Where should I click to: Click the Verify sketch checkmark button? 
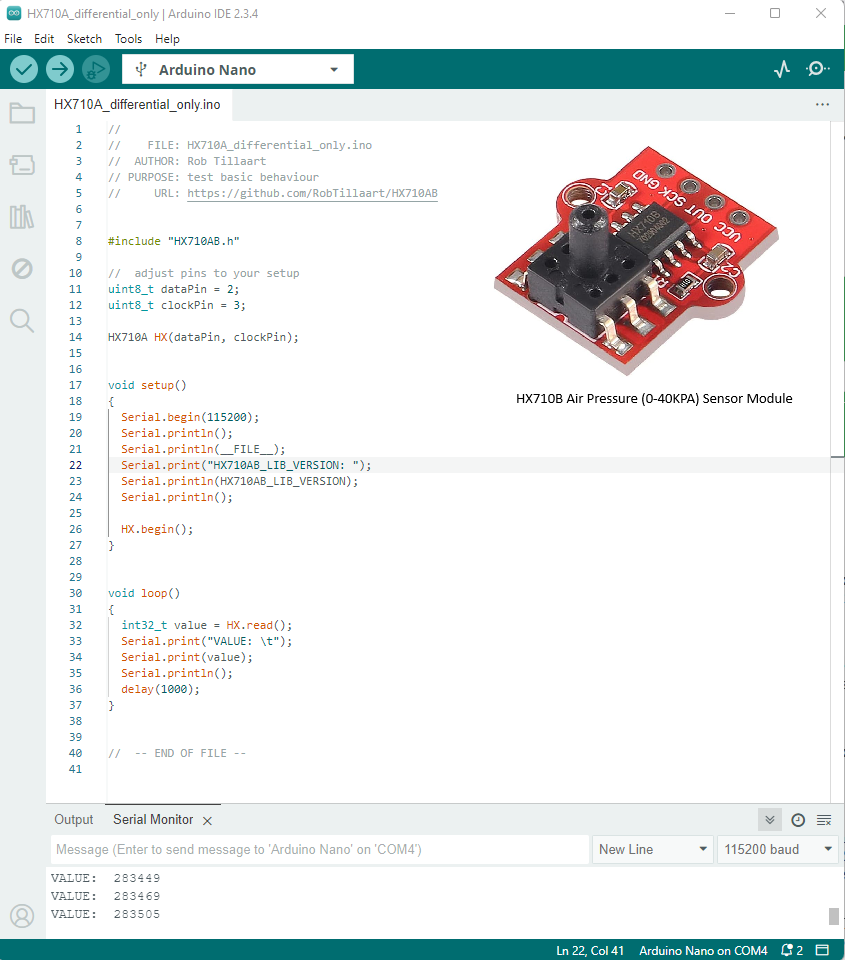point(24,69)
